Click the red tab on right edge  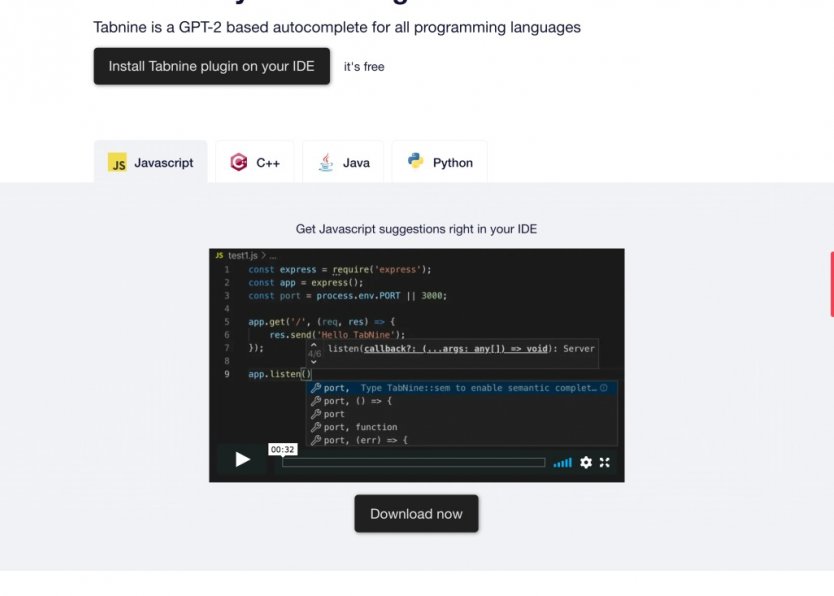tap(831, 284)
